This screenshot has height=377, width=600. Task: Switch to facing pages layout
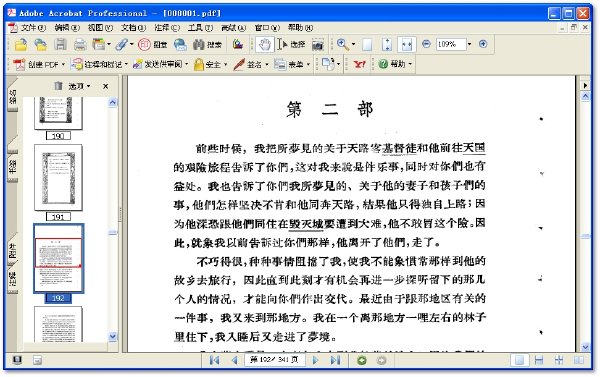coord(579,360)
